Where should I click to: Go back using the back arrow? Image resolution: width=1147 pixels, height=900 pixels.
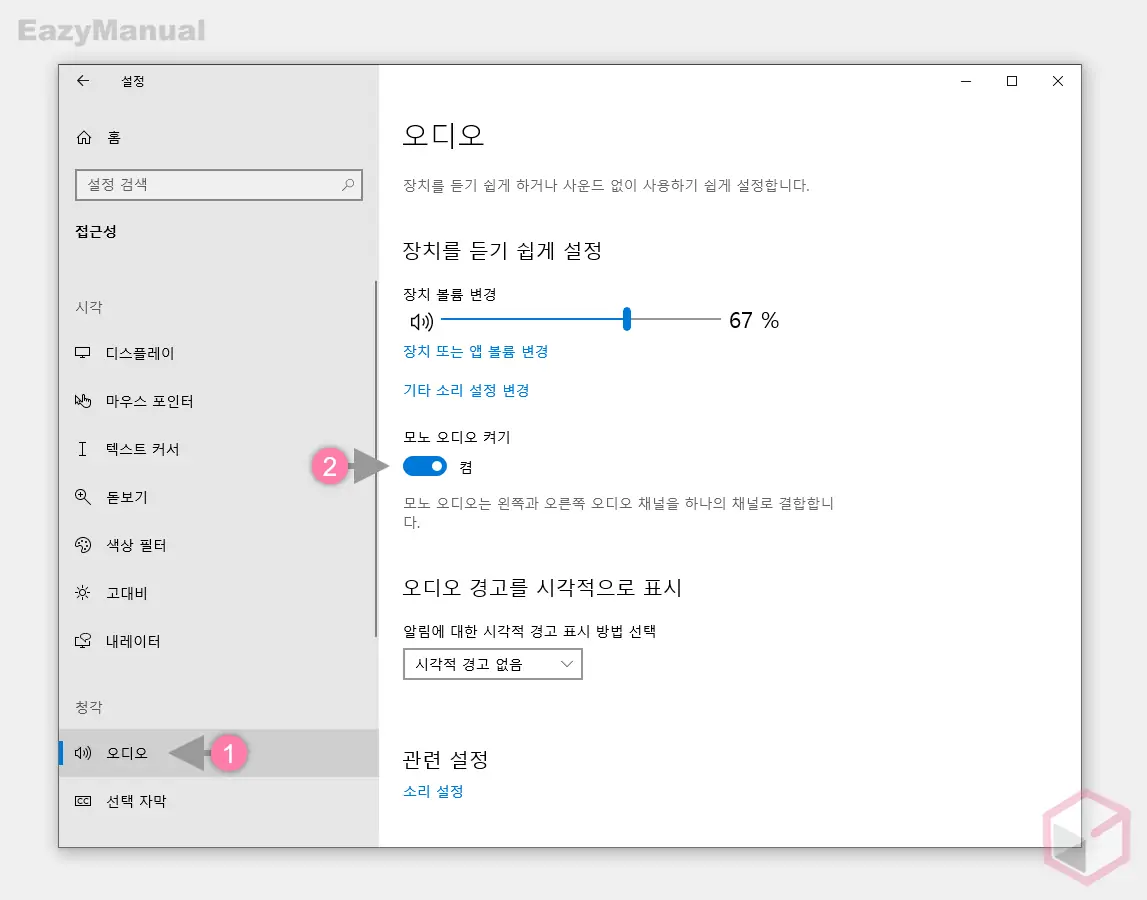[x=83, y=80]
